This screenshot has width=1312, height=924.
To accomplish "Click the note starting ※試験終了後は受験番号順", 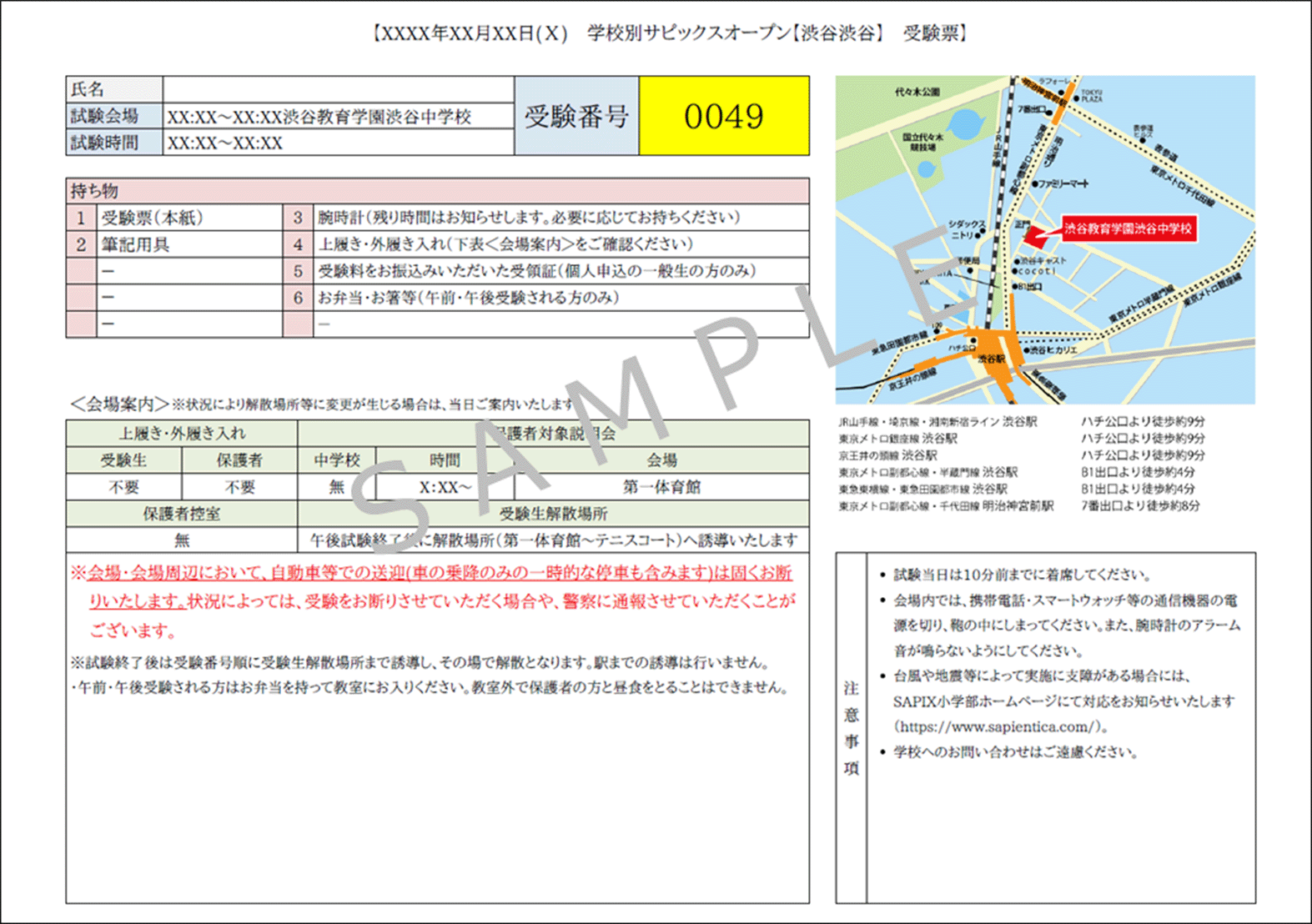I will (420, 663).
